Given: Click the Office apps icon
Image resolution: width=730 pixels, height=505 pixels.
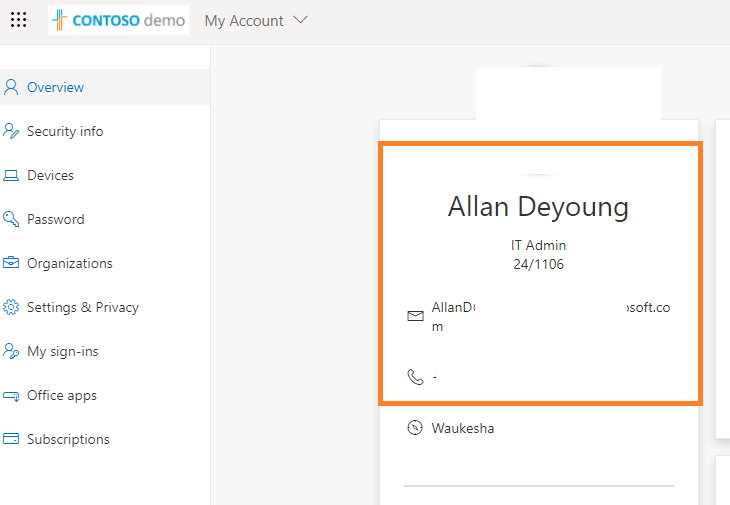Looking at the screenshot, I should [x=11, y=396].
